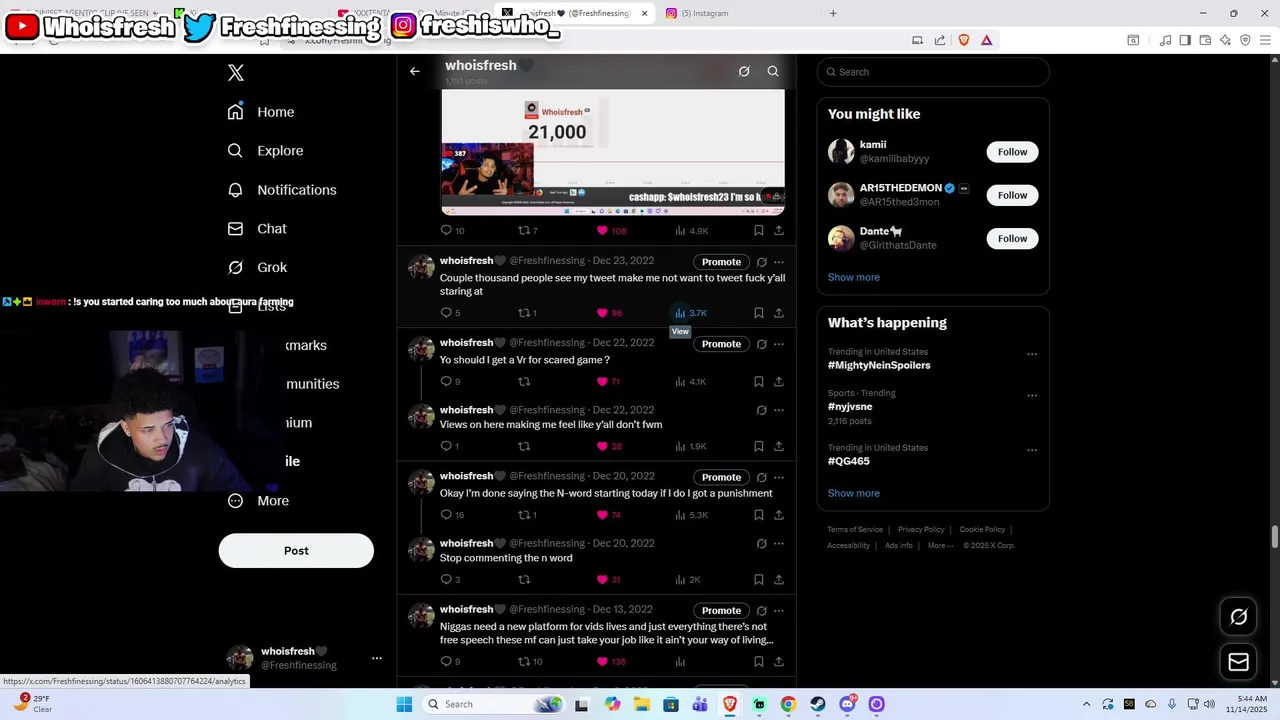Repost the Vr for scared game tweet
Image resolution: width=1280 pixels, height=720 pixels.
(524, 382)
